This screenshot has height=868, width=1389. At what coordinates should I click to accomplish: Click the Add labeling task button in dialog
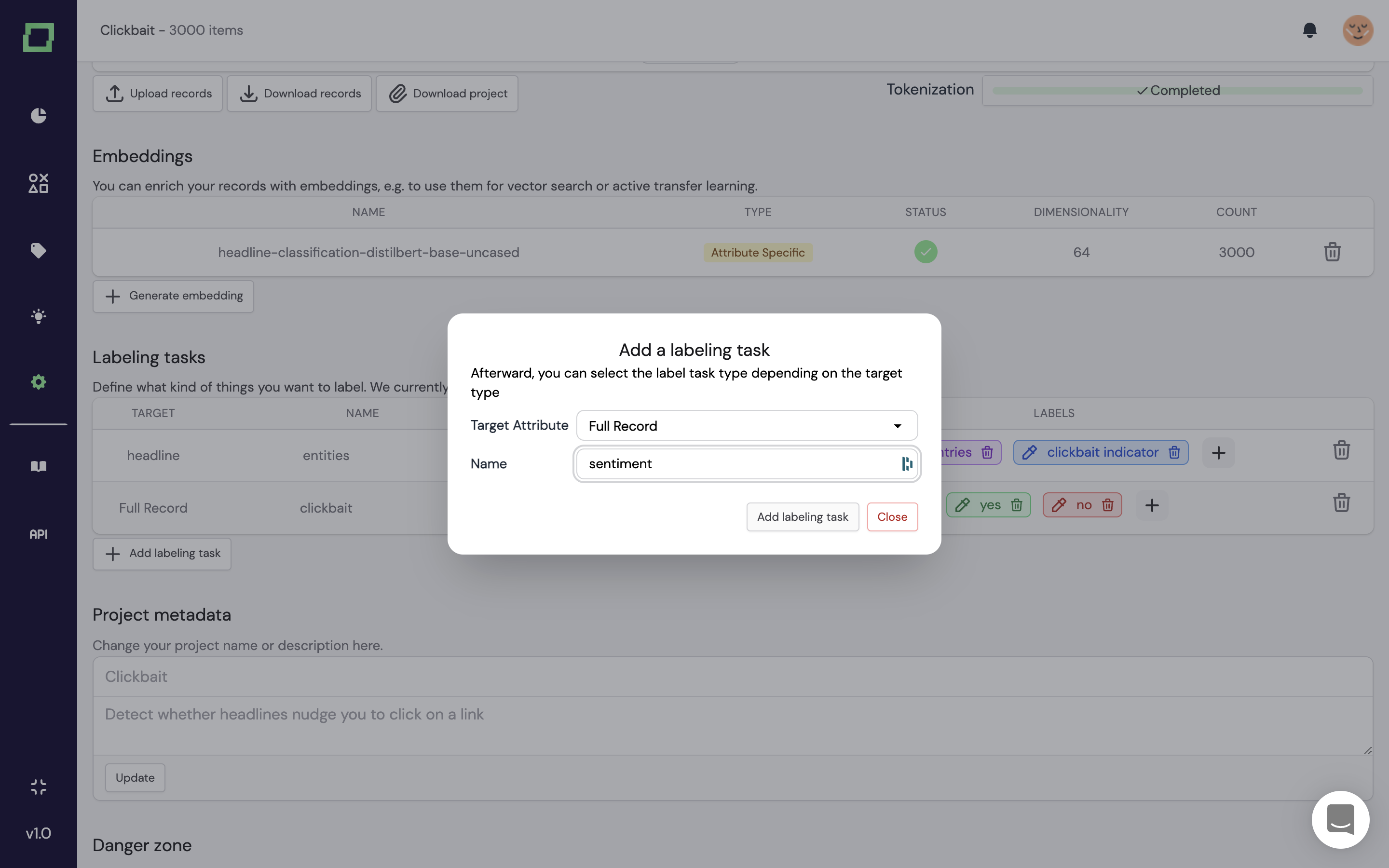pos(802,516)
